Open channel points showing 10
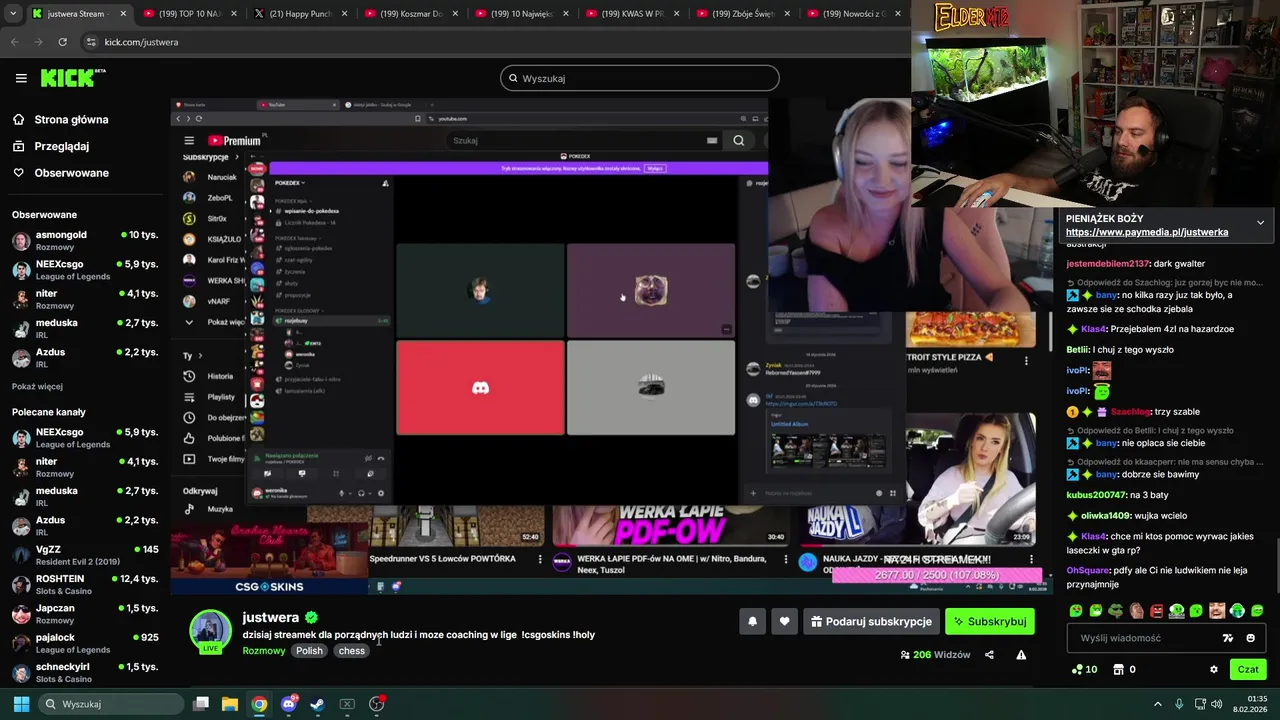1280x720 pixels. (1084, 670)
